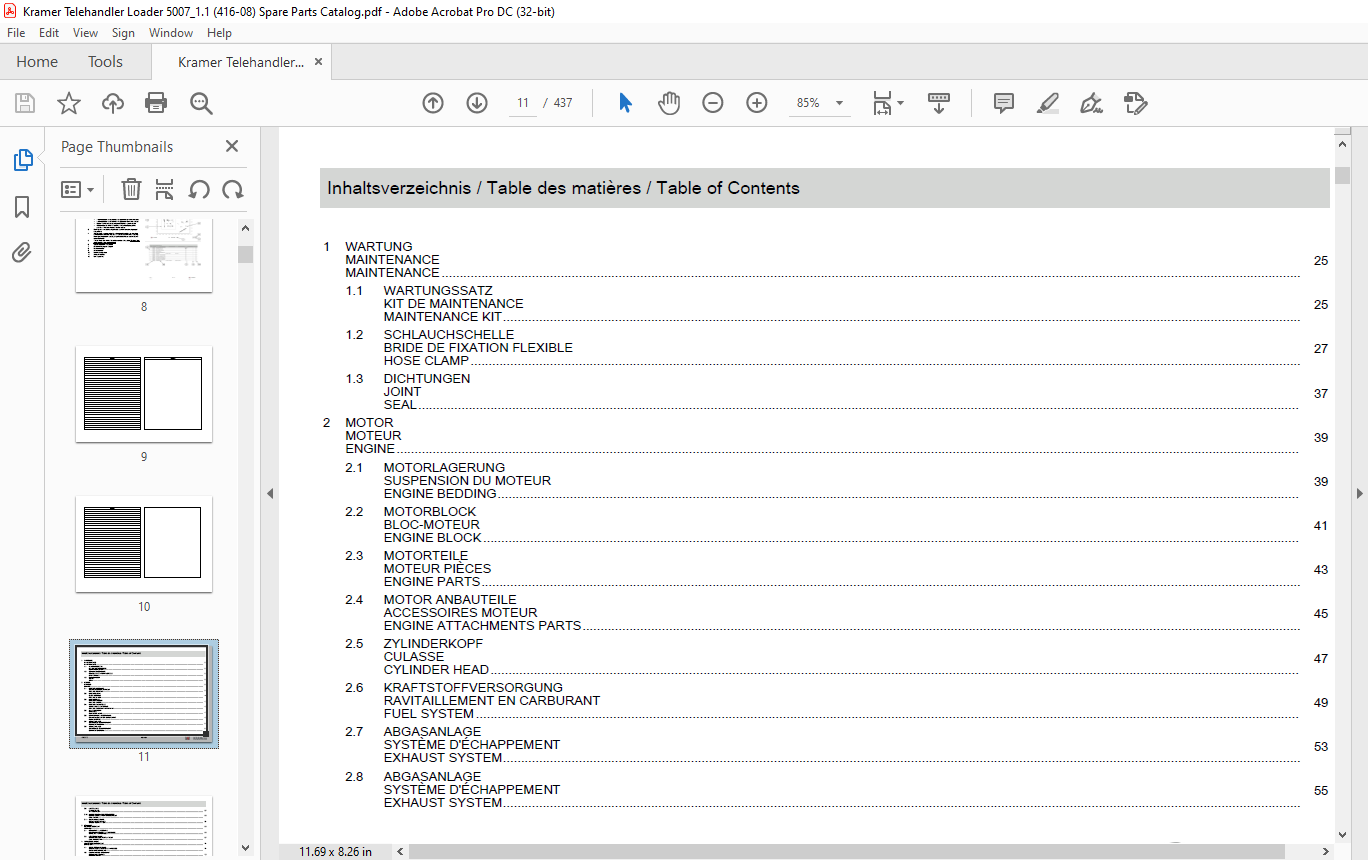1368x860 pixels.
Task: Go to the next page with the down arrow
Action: tap(477, 103)
